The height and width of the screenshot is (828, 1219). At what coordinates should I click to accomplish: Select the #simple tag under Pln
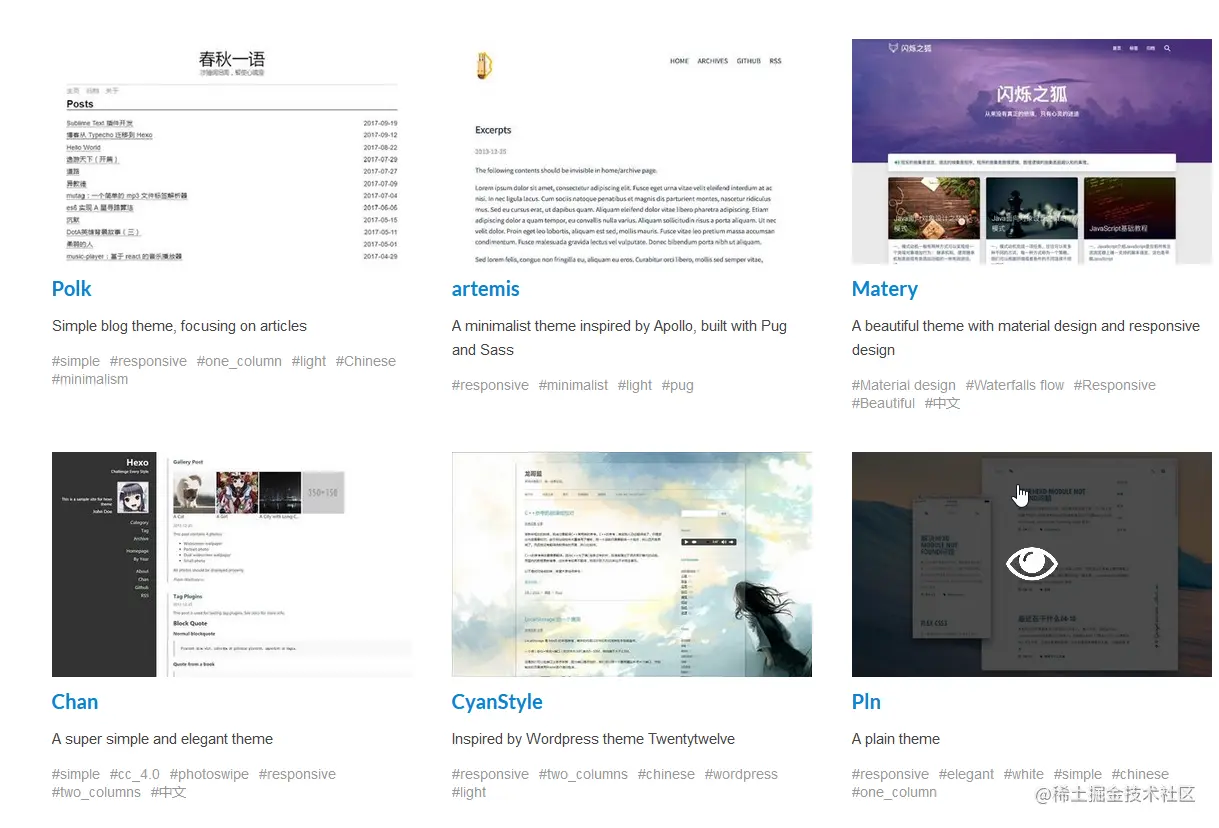pos(1077,774)
